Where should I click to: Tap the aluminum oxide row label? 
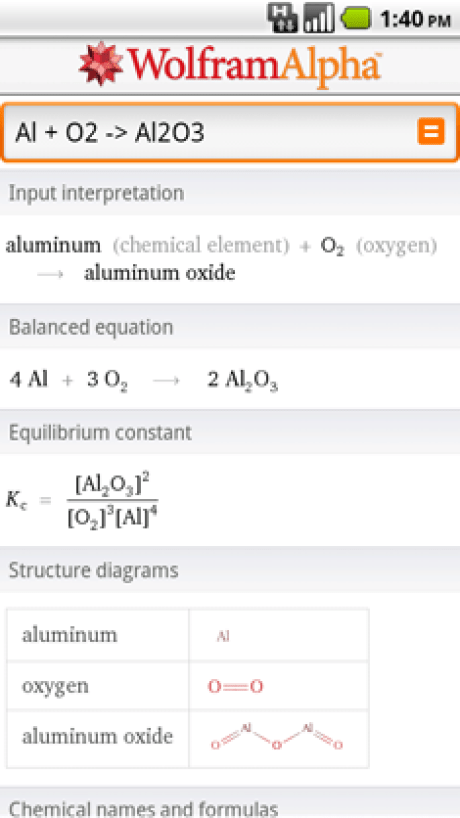(x=98, y=736)
